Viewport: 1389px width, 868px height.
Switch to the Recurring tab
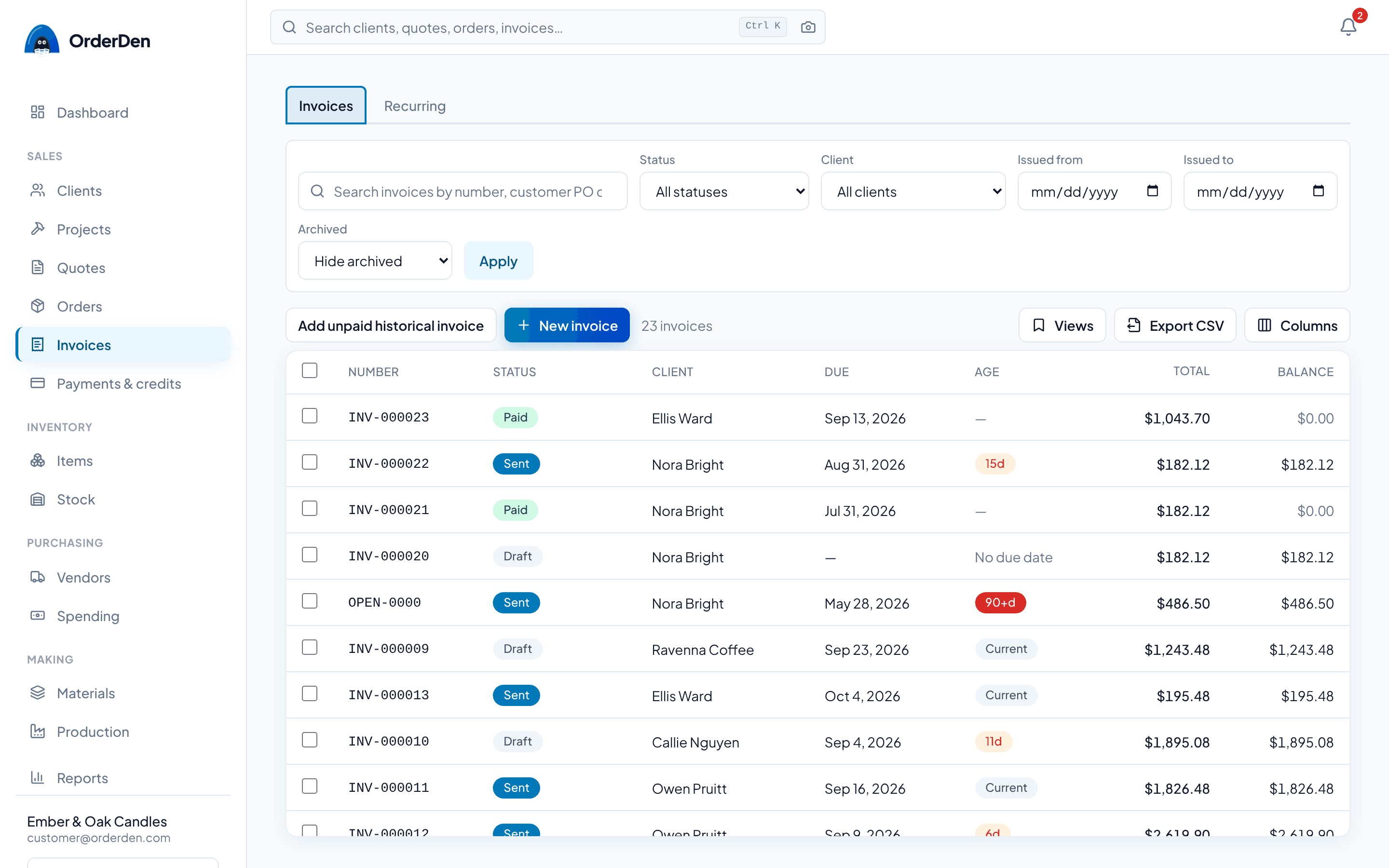point(414,106)
